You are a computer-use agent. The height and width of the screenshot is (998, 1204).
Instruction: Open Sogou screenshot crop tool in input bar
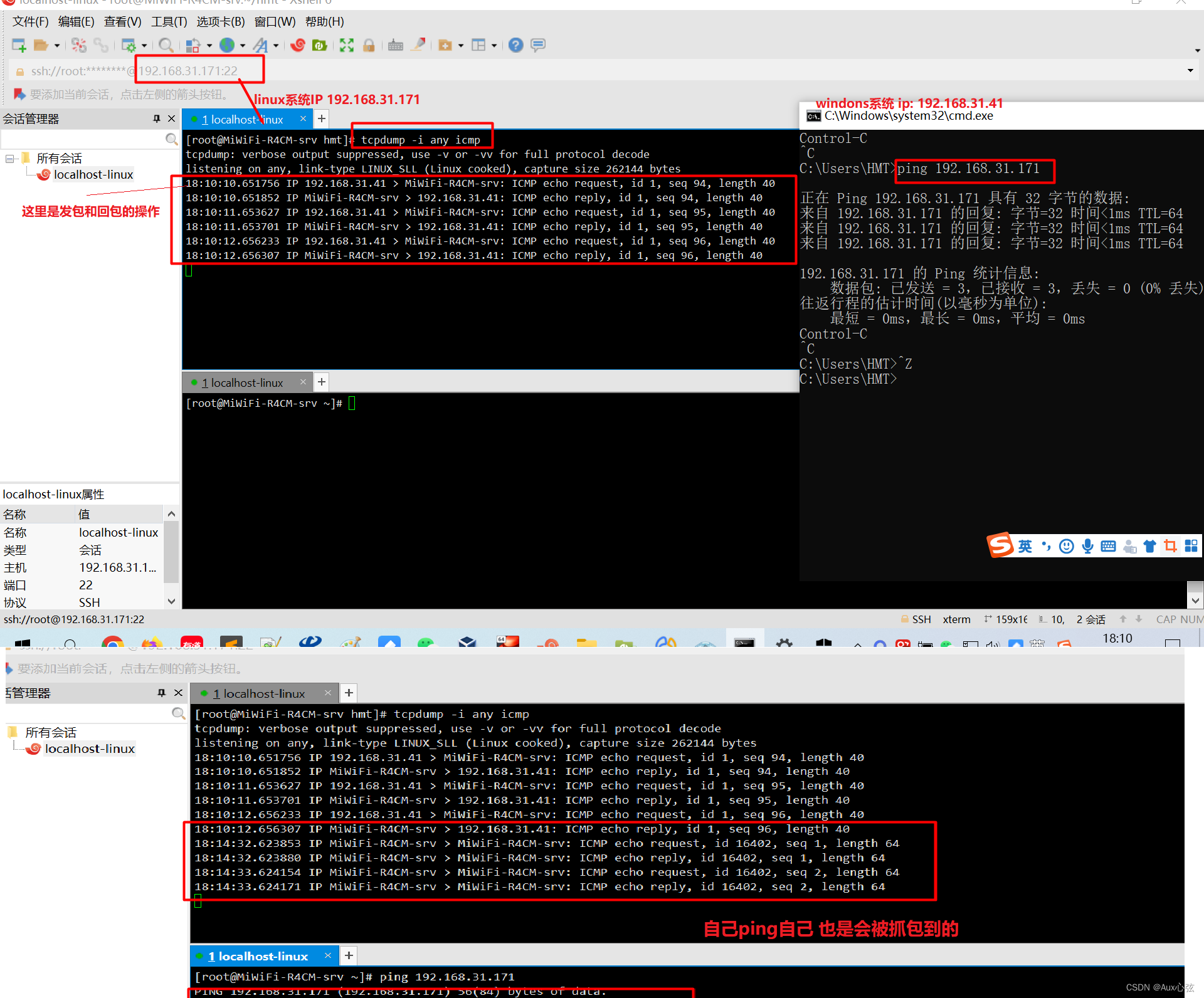(x=1170, y=546)
